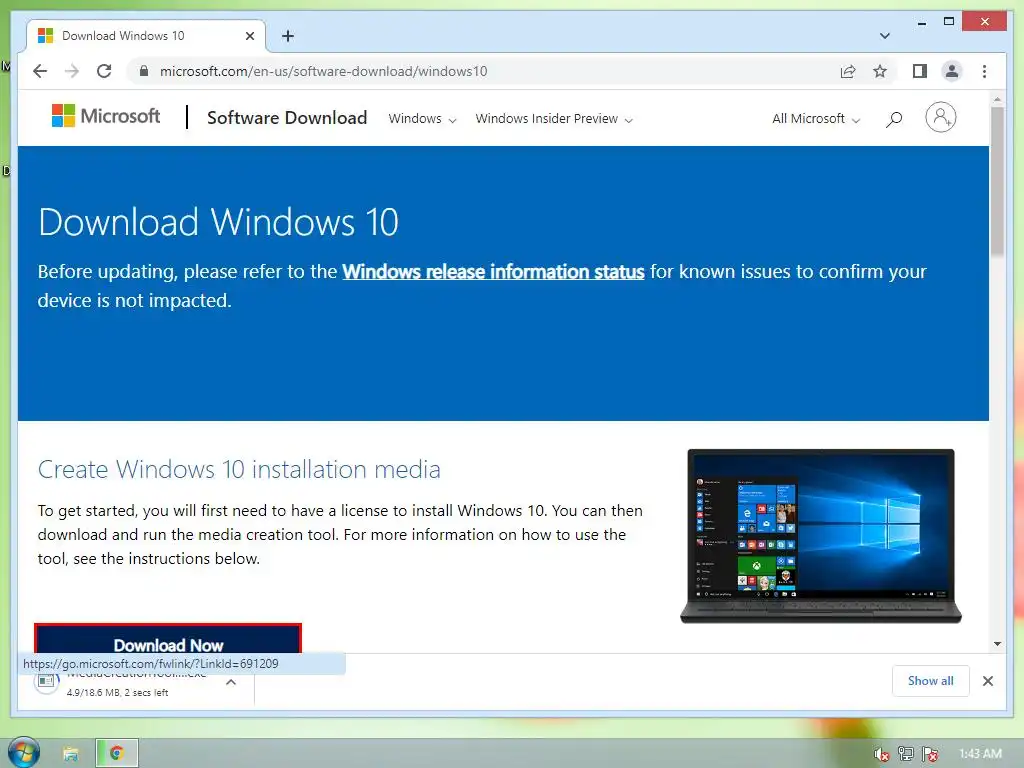This screenshot has height=768, width=1024.
Task: Open the Software Download link
Action: tap(287, 118)
